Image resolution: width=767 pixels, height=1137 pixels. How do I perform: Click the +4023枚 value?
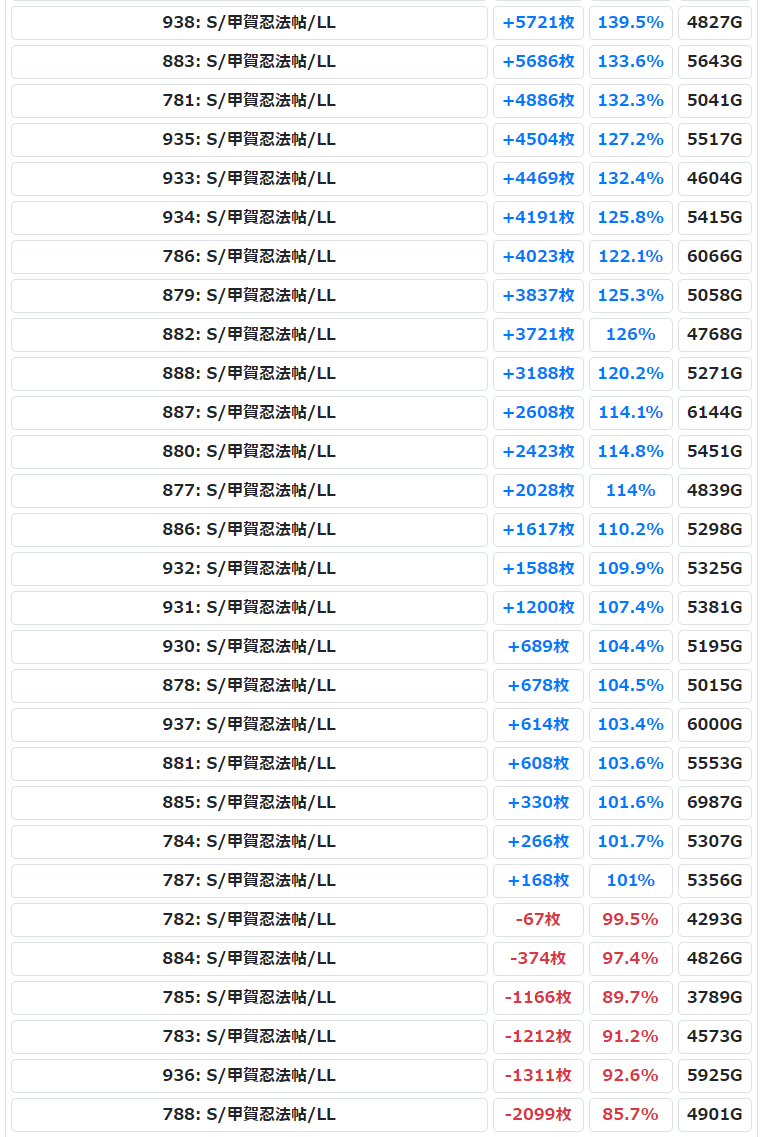pos(539,257)
